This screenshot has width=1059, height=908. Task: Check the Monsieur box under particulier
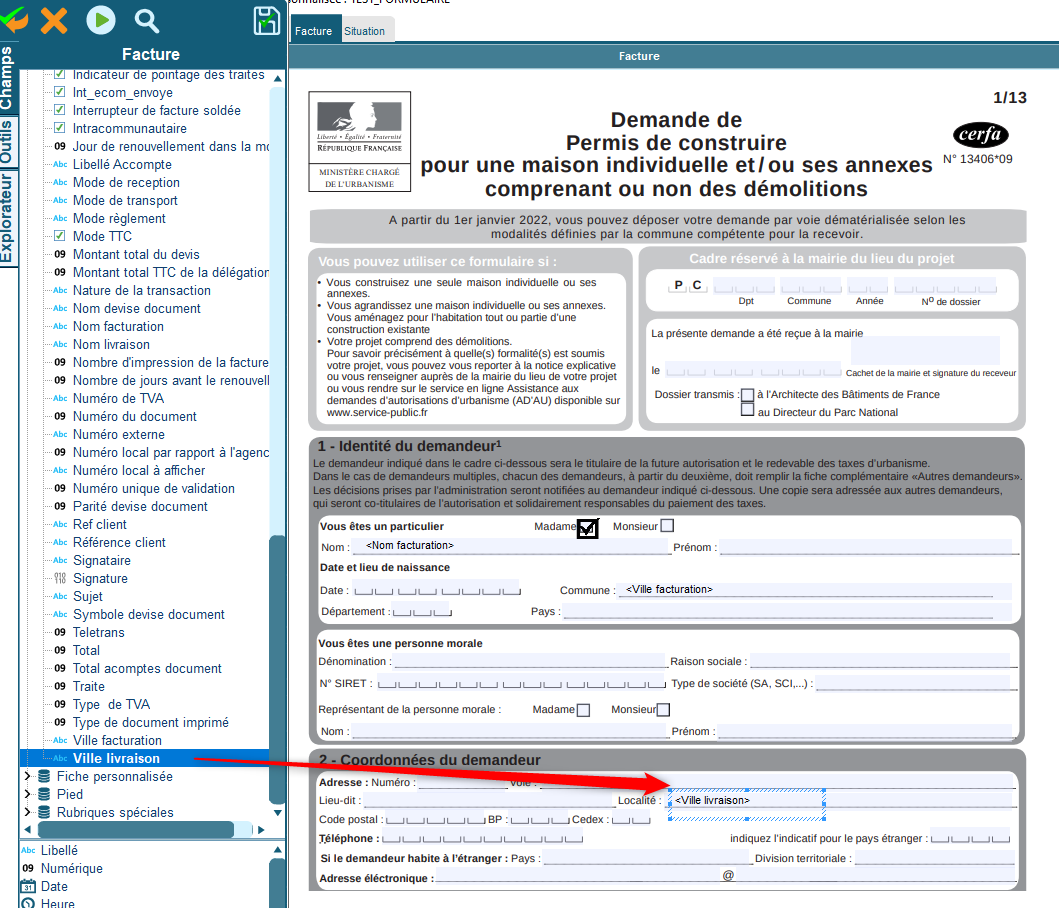pyautogui.click(x=667, y=525)
